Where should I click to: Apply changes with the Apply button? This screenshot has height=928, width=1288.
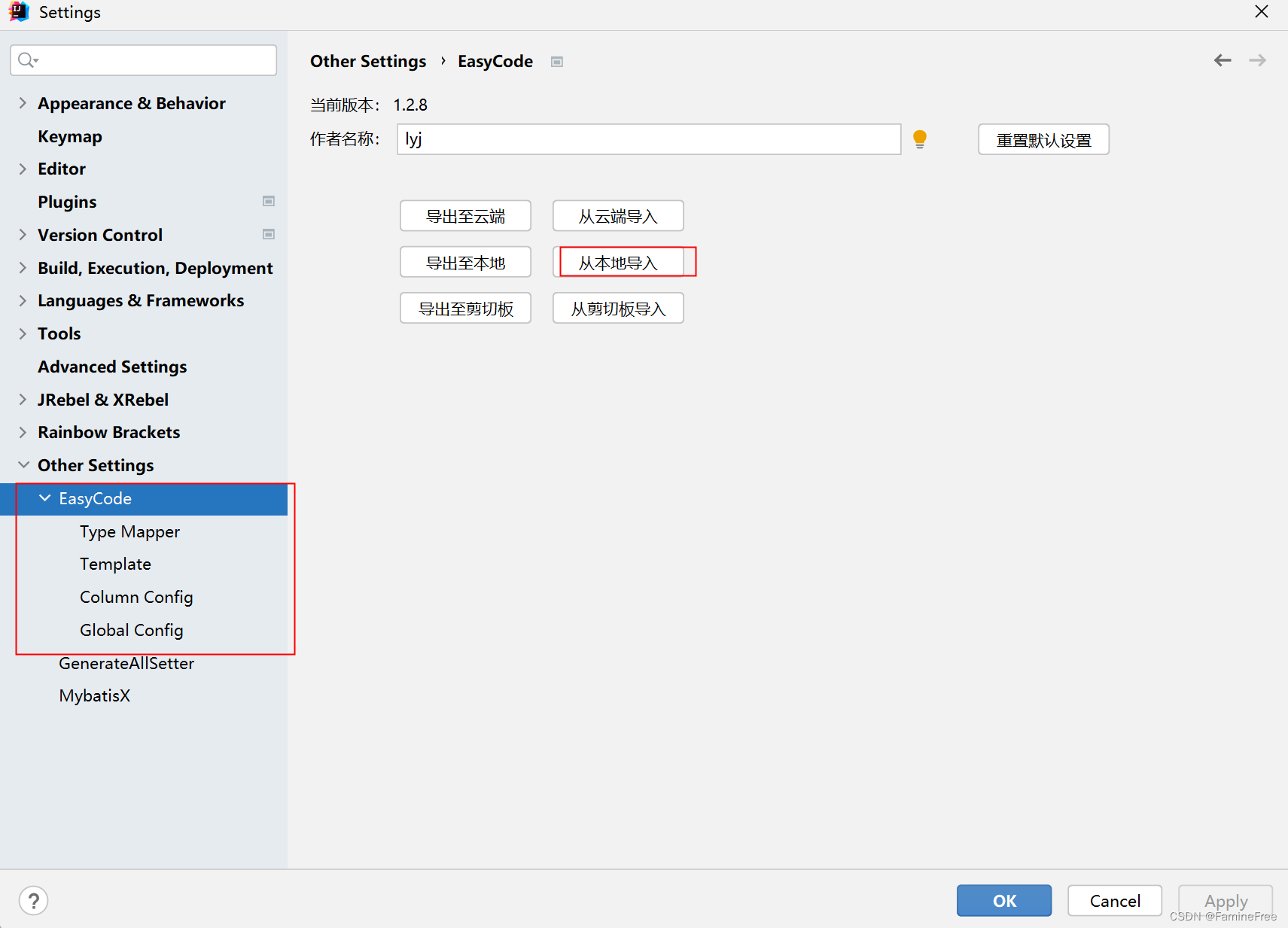coord(1225,900)
